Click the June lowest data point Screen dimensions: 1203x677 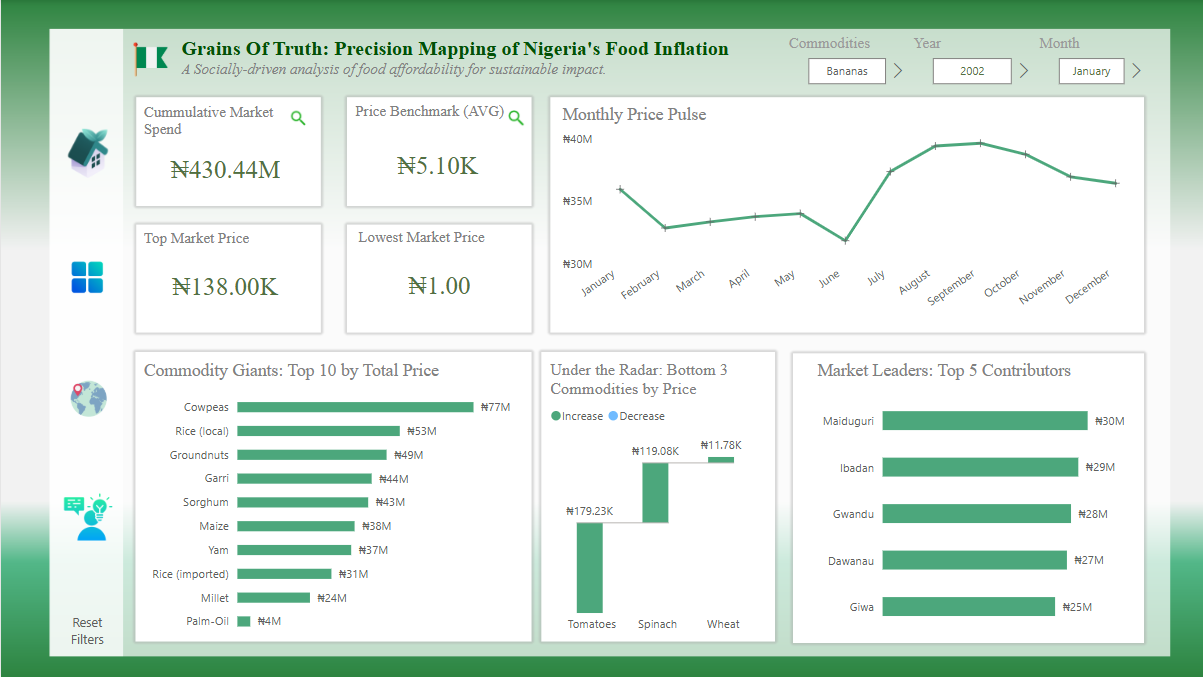[846, 241]
